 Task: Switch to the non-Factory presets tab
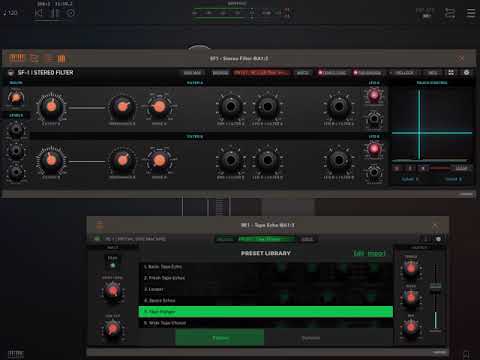pyautogui.click(x=311, y=338)
